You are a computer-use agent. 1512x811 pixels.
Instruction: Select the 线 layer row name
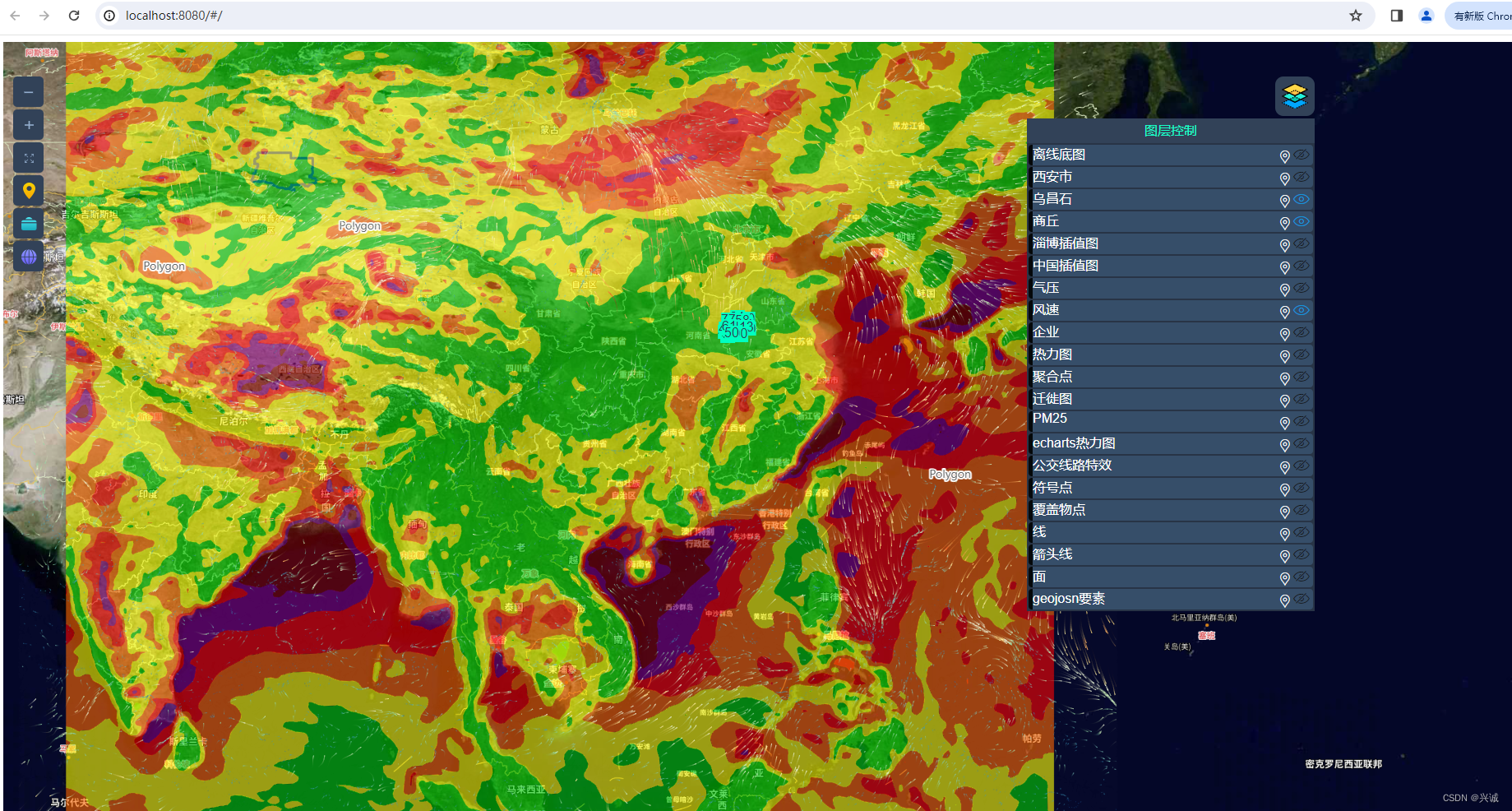1039,532
